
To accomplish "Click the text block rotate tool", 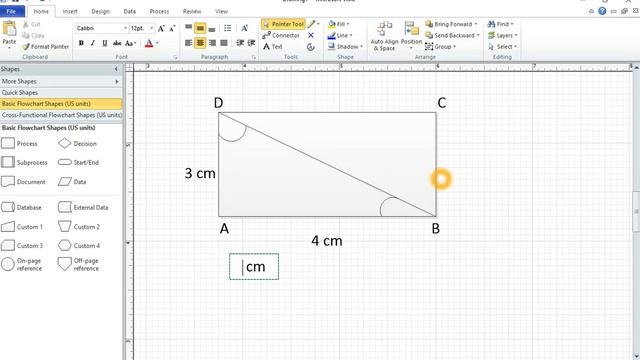I will click(x=311, y=47).
